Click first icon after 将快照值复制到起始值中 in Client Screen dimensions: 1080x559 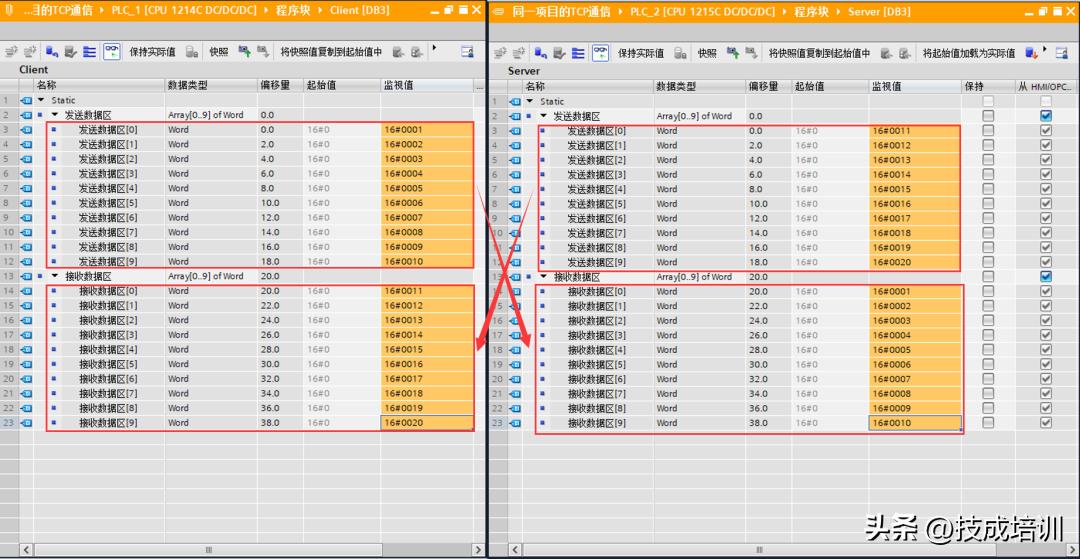pos(398,52)
